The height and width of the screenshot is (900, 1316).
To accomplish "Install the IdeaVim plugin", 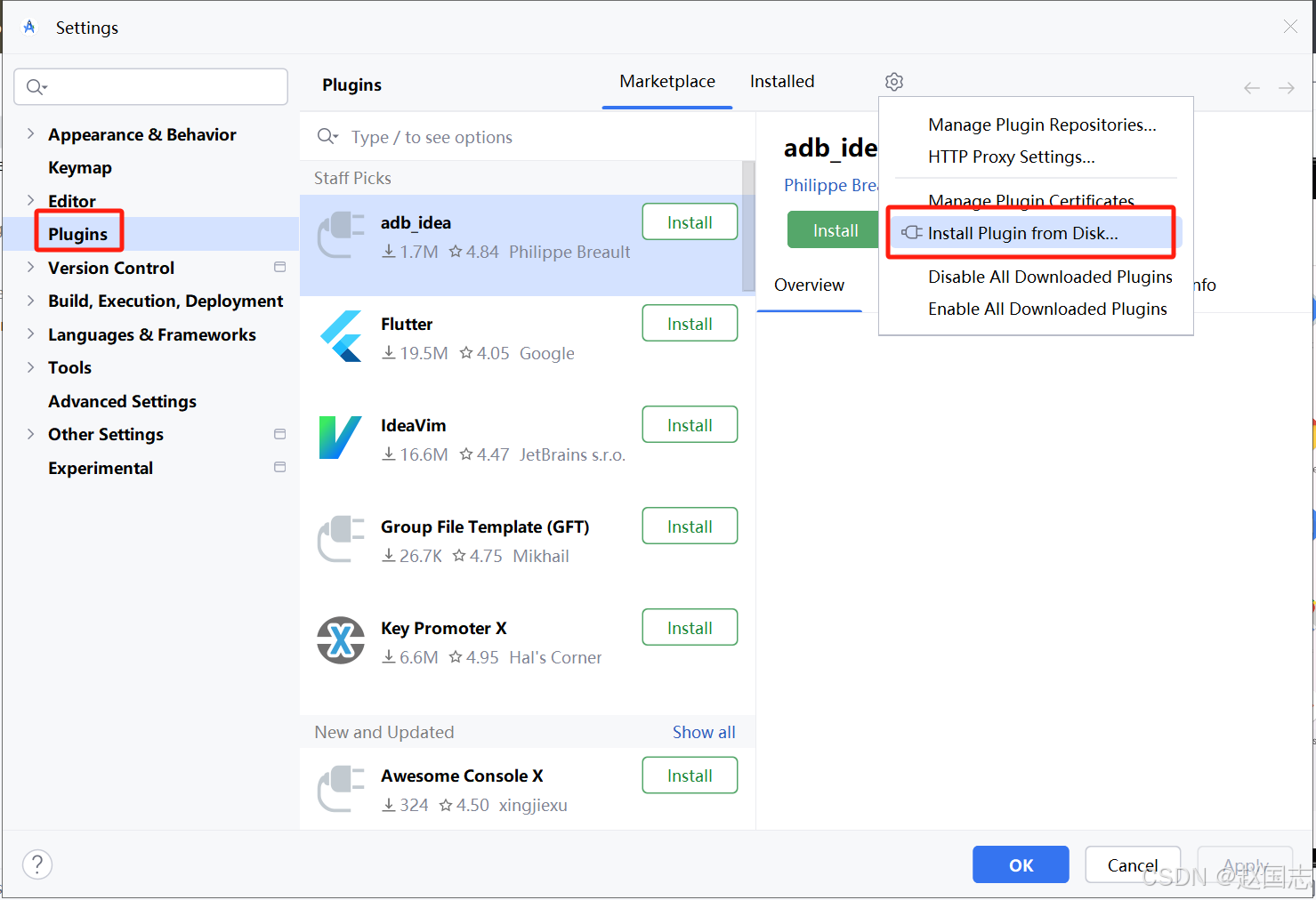I will tap(690, 425).
